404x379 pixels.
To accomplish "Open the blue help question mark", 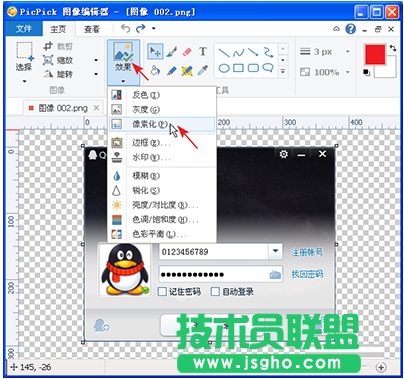I will coord(351,29).
